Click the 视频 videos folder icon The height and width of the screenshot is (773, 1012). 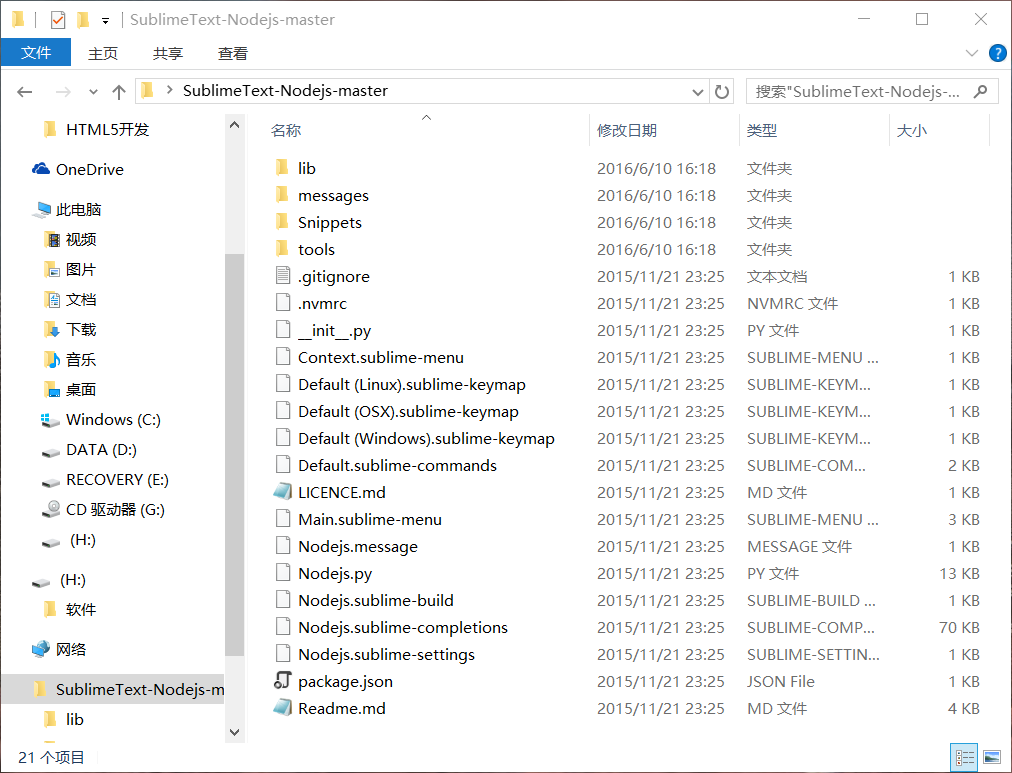click(x=52, y=240)
